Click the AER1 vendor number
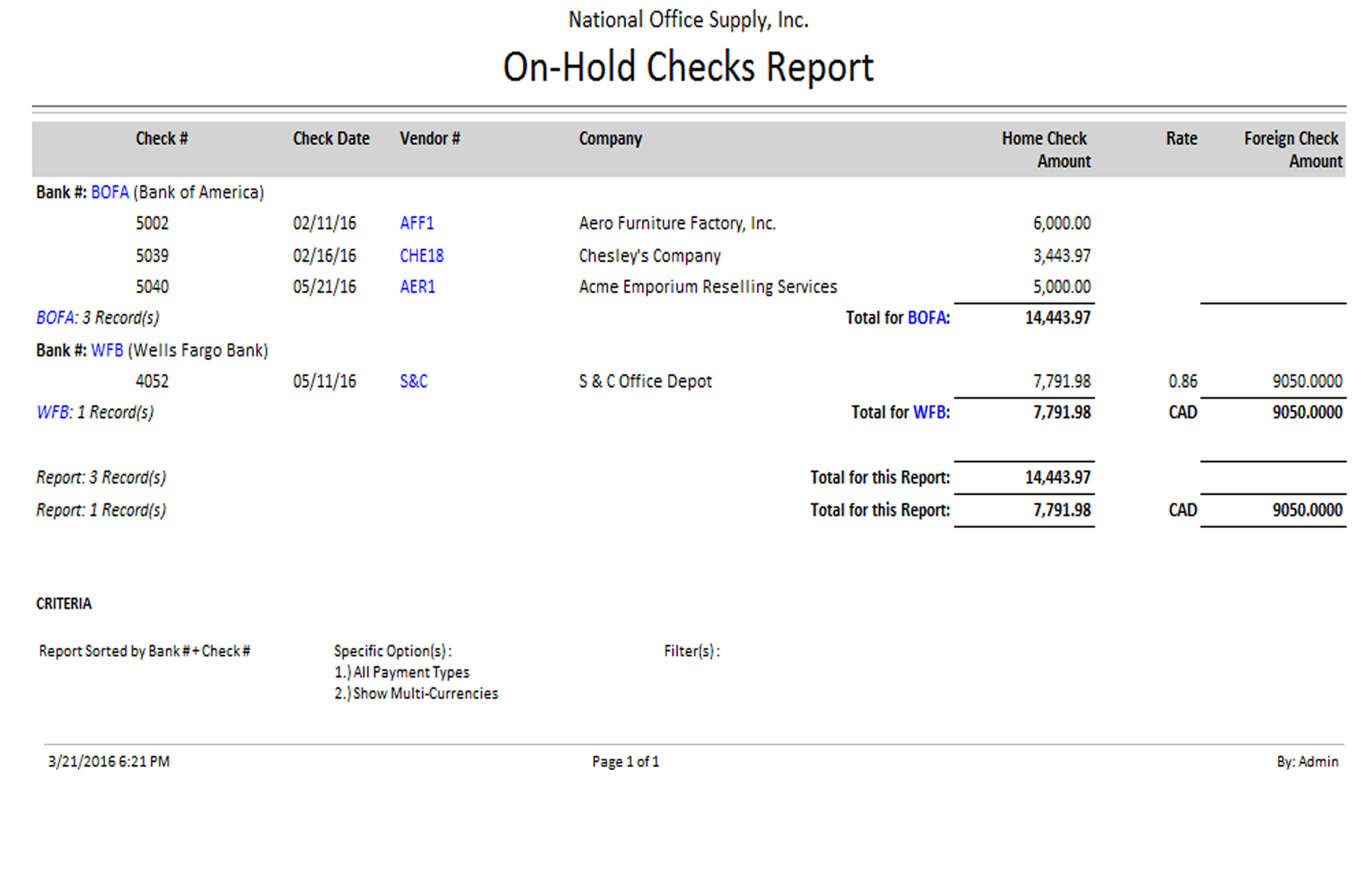 [x=417, y=286]
